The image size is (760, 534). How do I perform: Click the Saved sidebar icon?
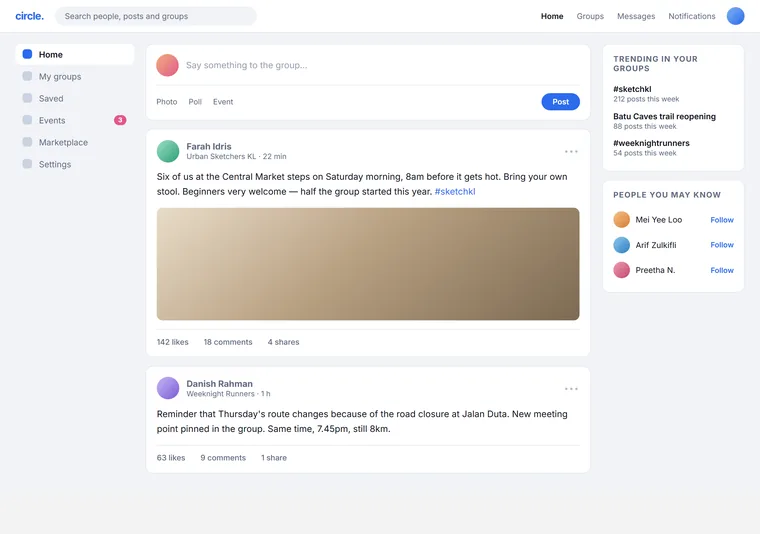tap(28, 98)
